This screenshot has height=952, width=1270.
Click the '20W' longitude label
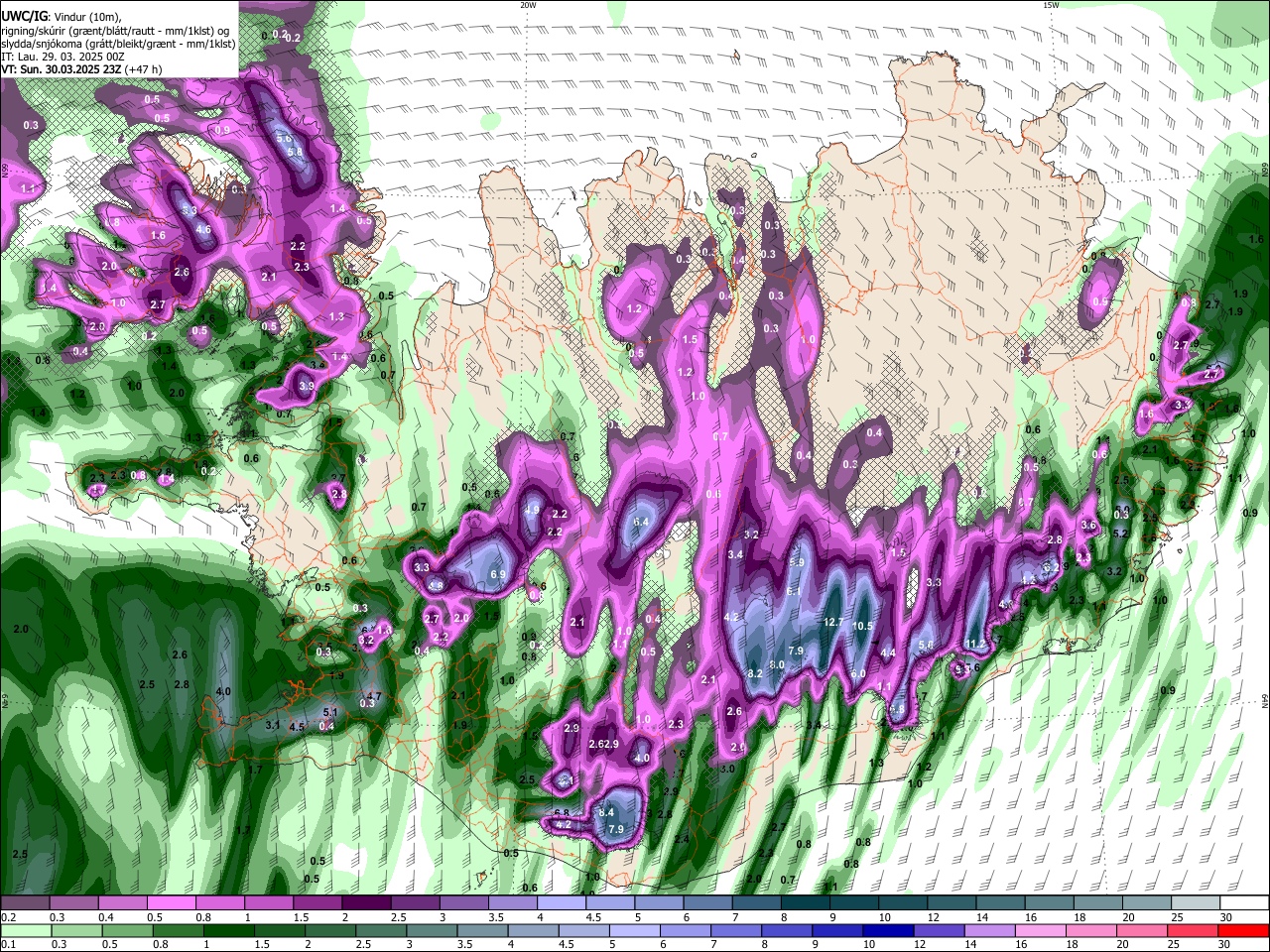tap(528, 5)
